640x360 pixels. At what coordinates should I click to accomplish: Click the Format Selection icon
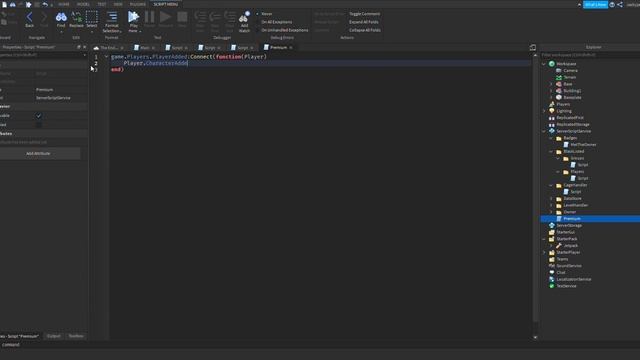click(111, 17)
